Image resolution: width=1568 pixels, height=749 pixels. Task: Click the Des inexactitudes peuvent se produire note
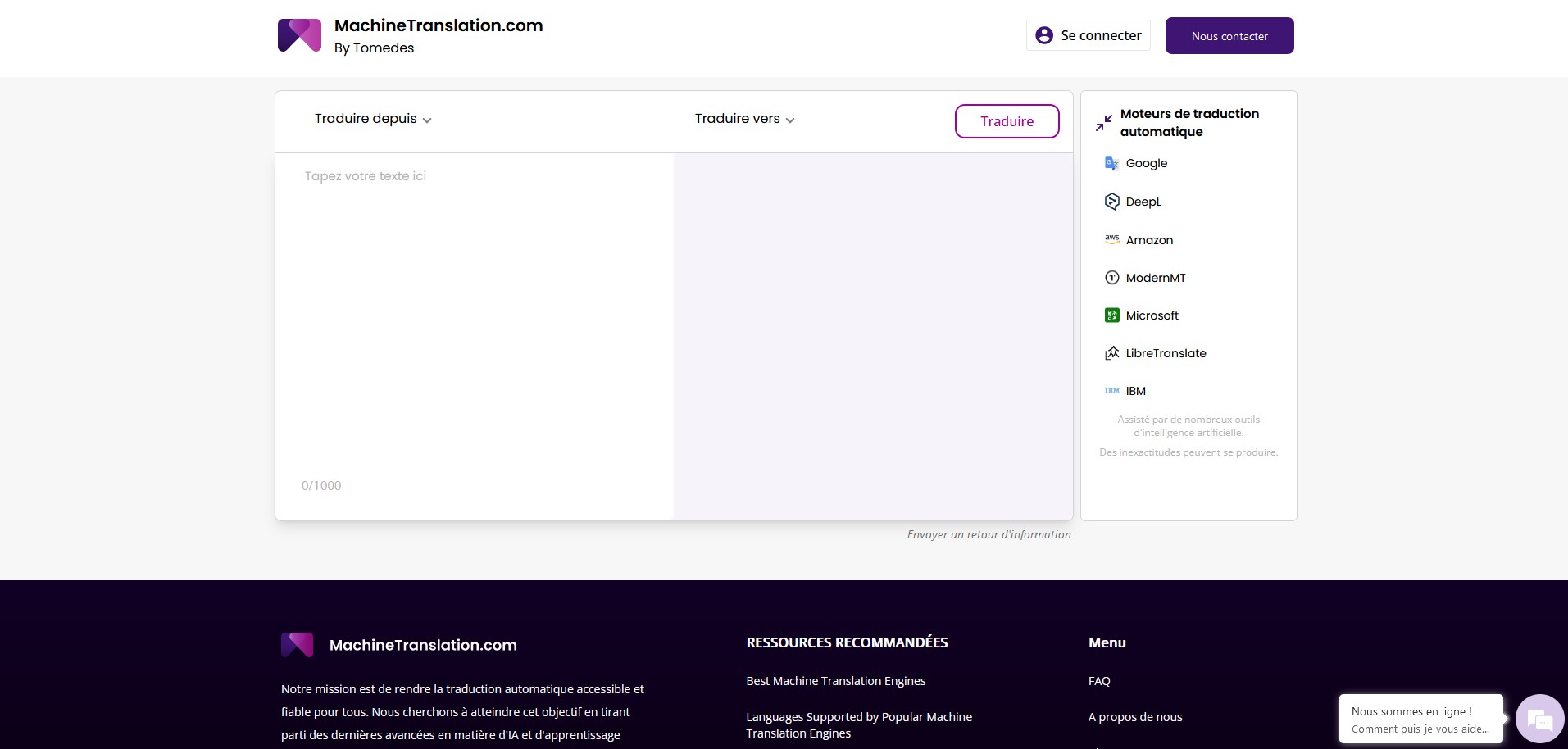point(1188,452)
